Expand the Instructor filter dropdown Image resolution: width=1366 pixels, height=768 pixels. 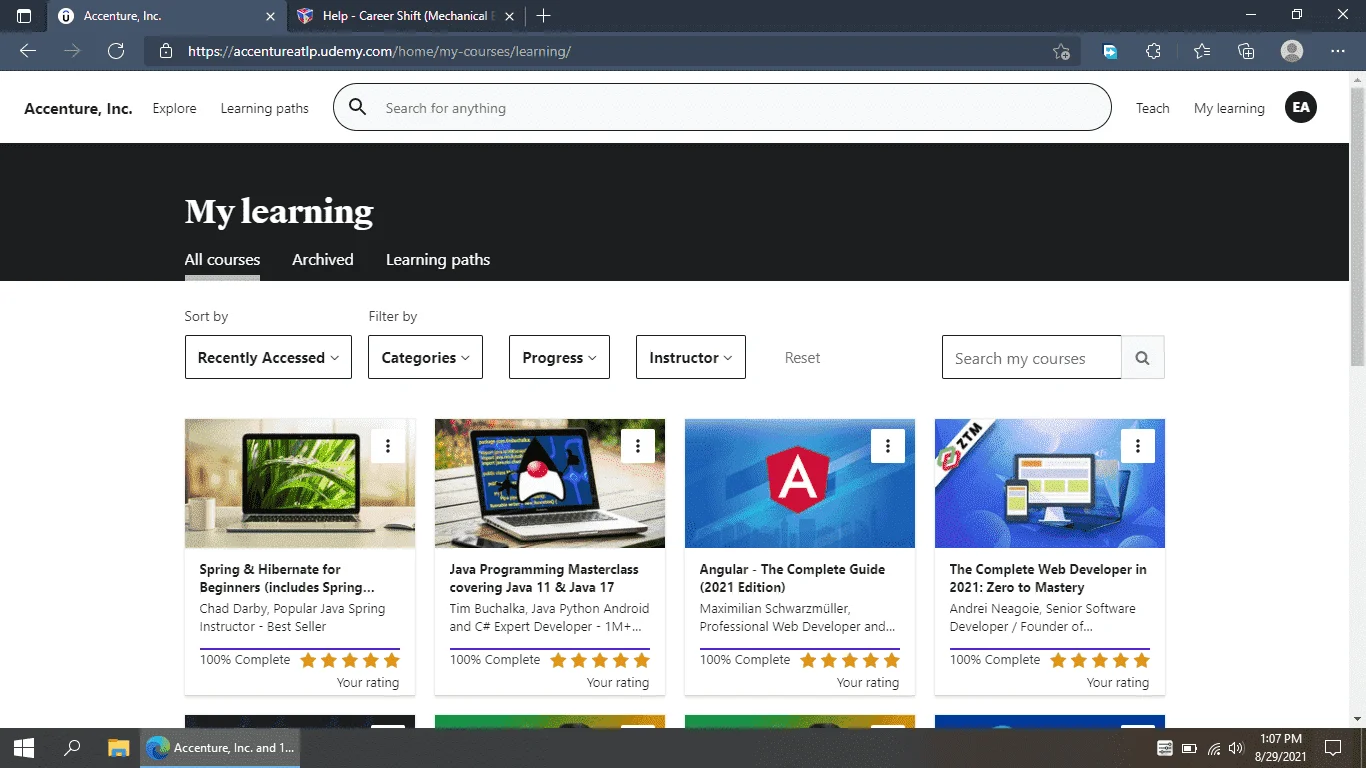pyautogui.click(x=691, y=357)
